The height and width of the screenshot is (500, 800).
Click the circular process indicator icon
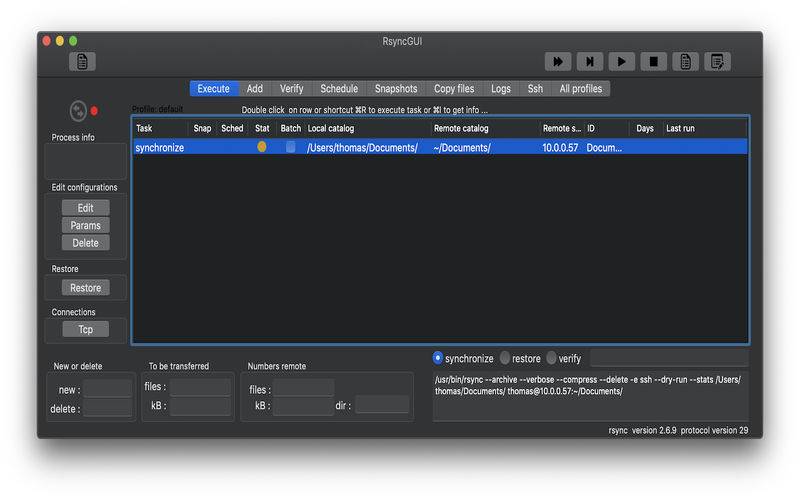click(x=78, y=111)
